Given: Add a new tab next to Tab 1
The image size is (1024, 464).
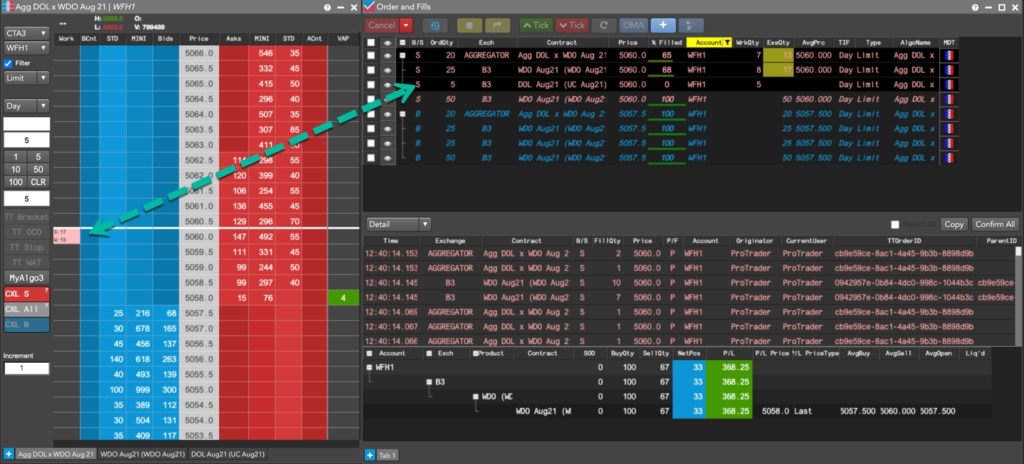Looking at the screenshot, I should (x=369, y=455).
